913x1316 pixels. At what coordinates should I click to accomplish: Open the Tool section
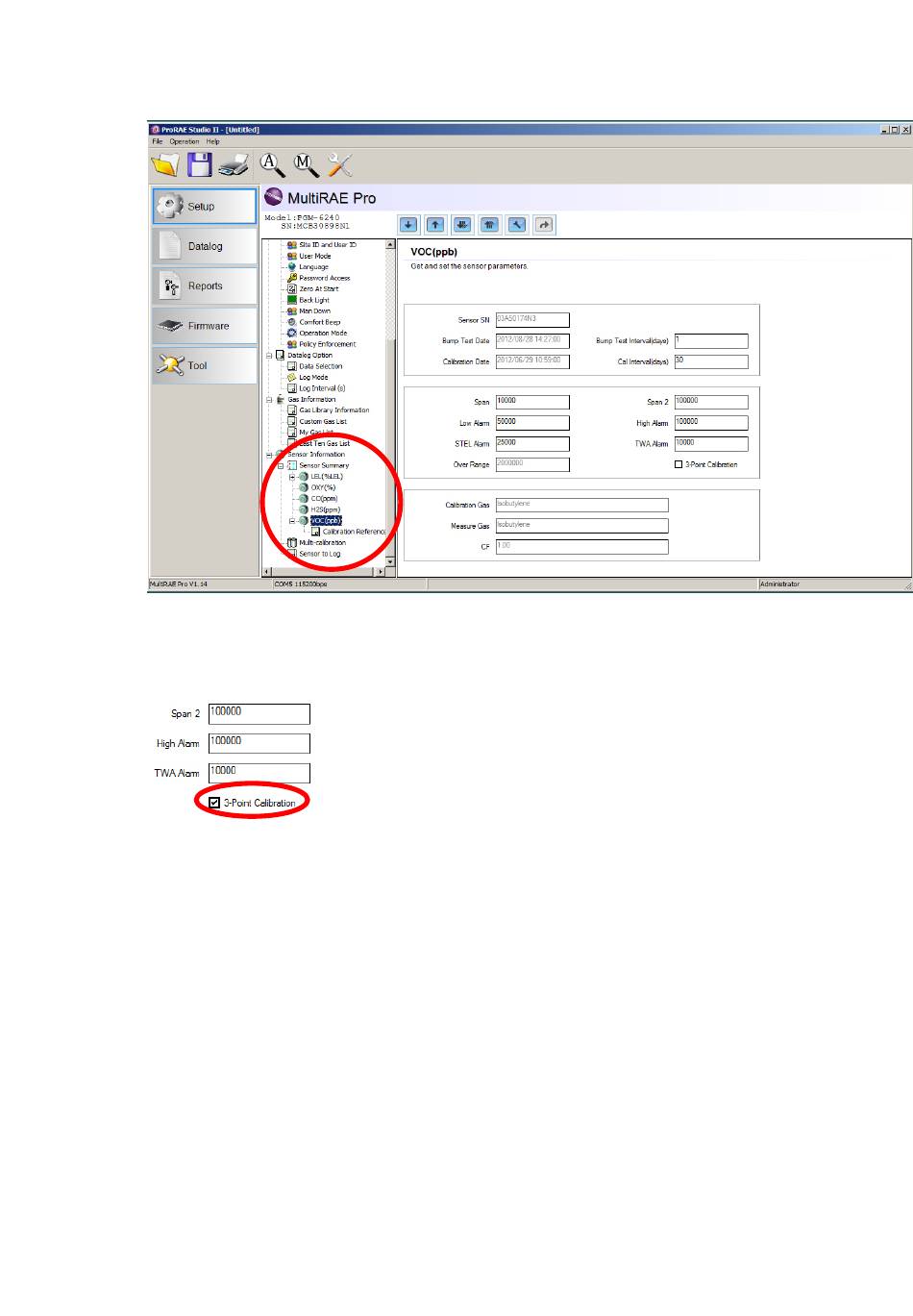click(x=205, y=365)
